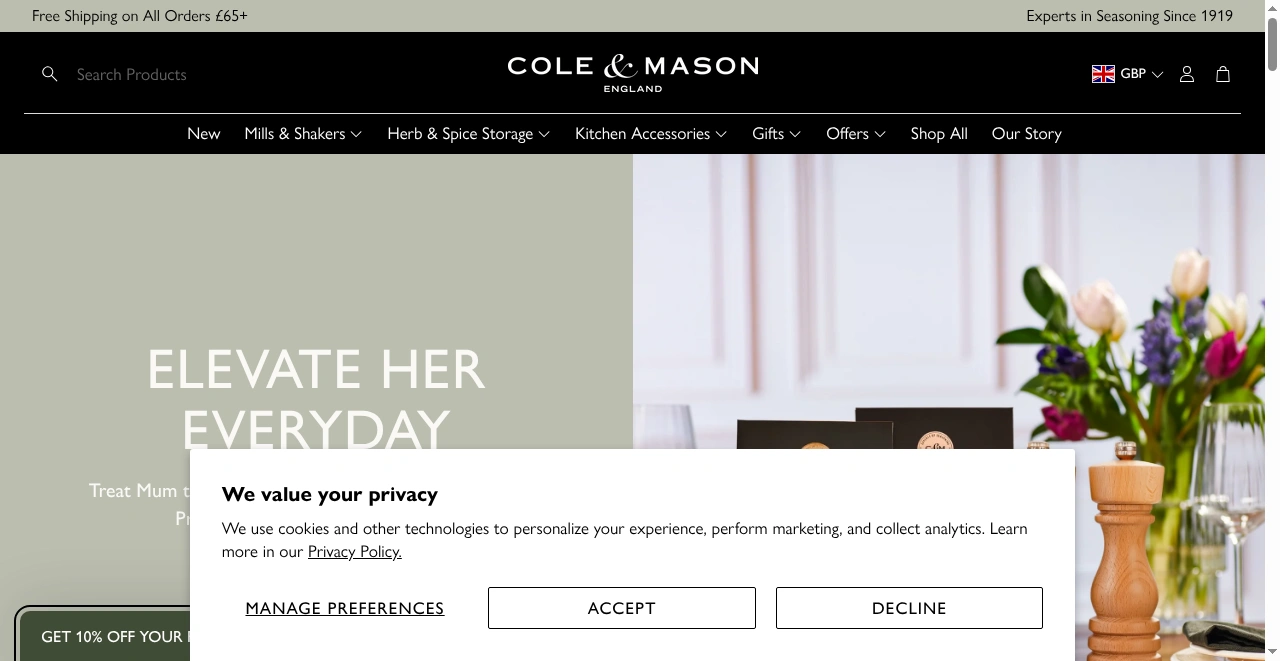Viewport: 1280px width, 661px height.
Task: Open the Privacy Policy link
Action: [x=354, y=550]
